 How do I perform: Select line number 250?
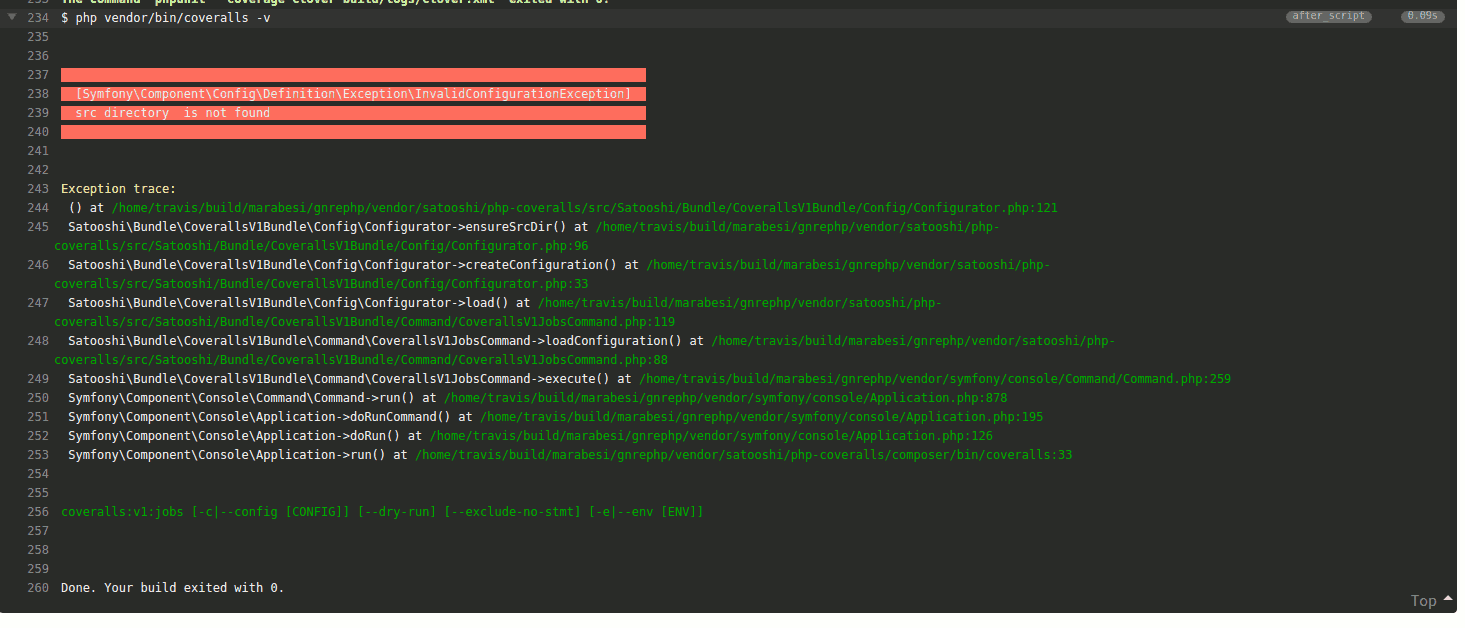39,398
